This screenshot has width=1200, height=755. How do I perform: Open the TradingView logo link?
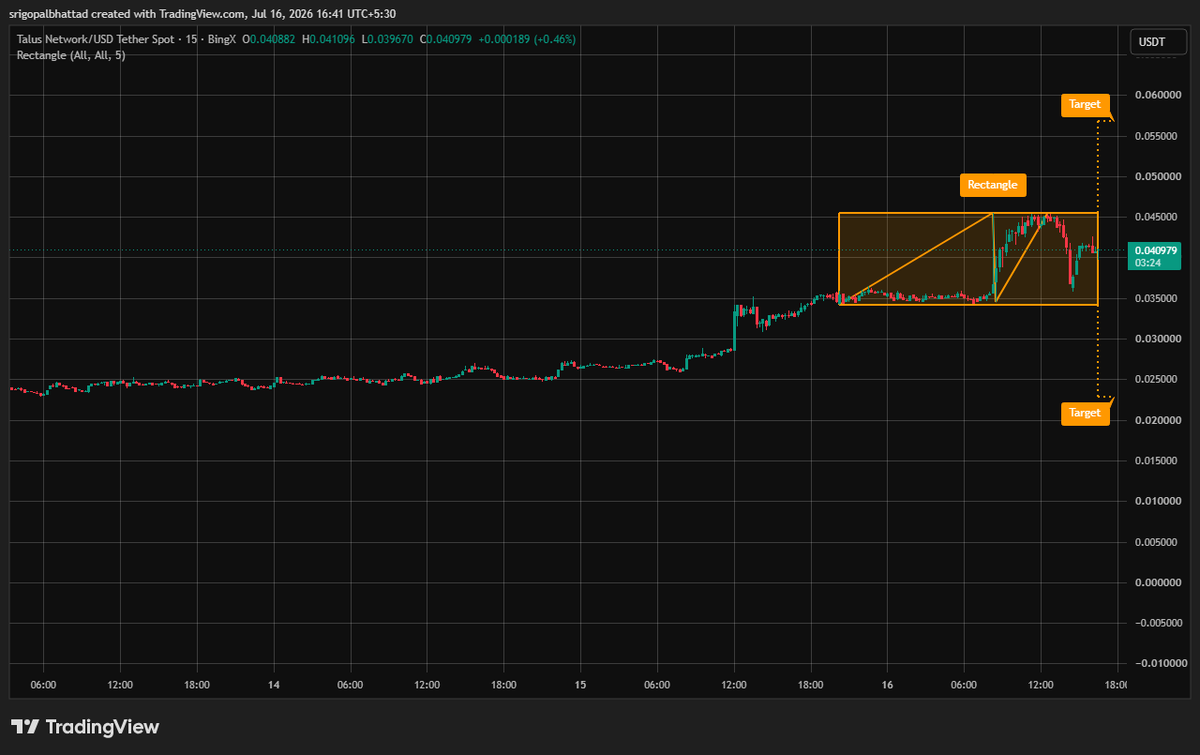point(85,727)
